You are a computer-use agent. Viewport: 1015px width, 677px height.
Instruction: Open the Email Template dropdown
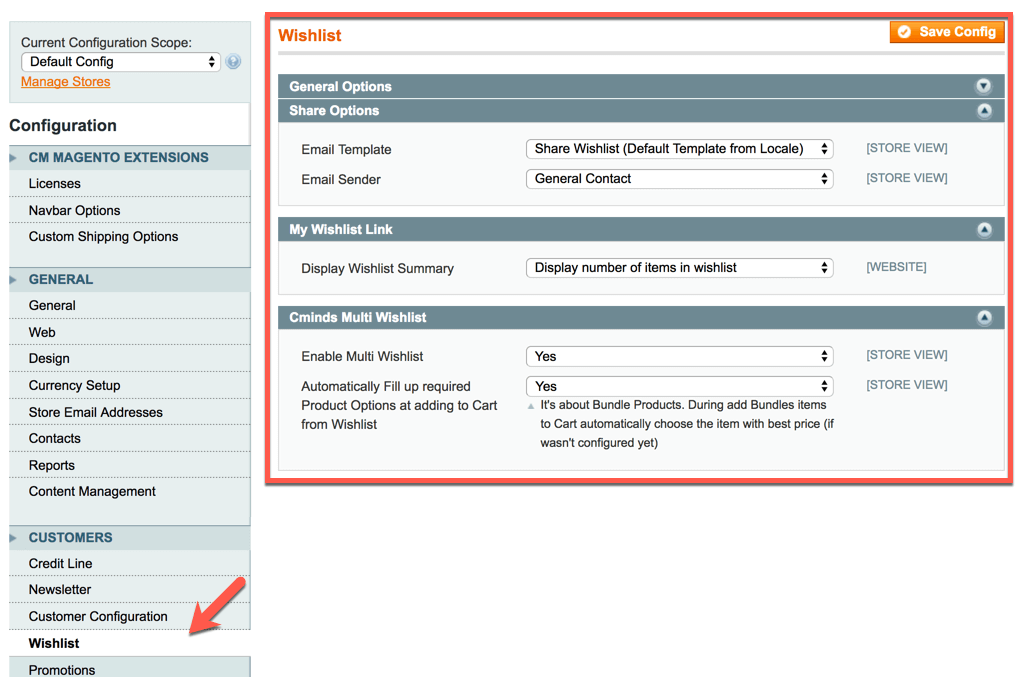pos(679,149)
